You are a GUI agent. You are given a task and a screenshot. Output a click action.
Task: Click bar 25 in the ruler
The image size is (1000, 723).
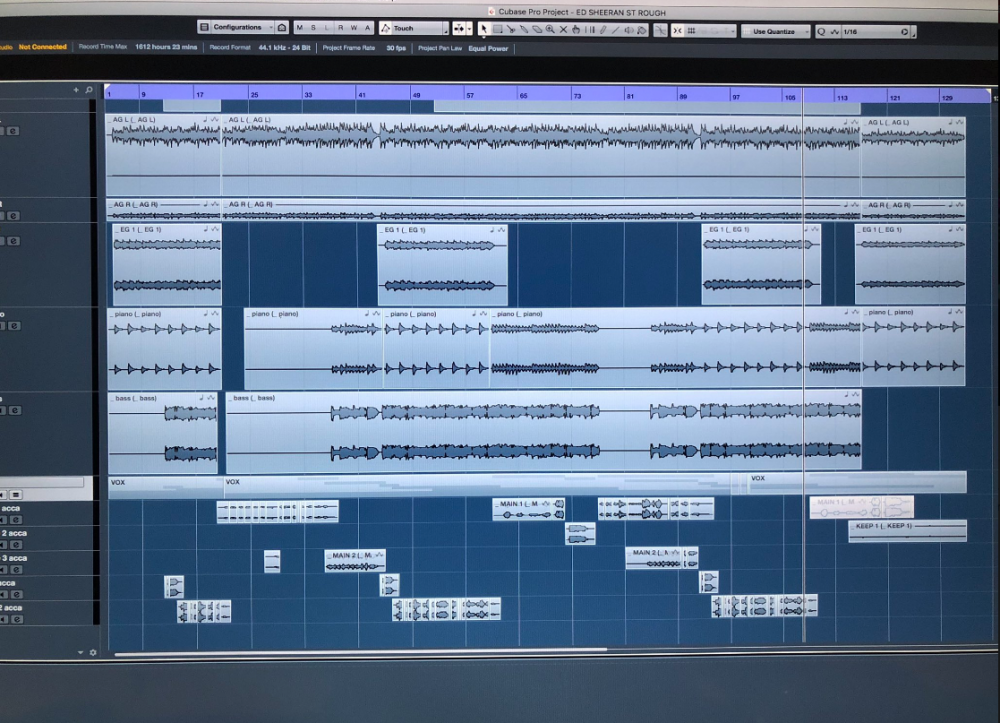[x=254, y=94]
